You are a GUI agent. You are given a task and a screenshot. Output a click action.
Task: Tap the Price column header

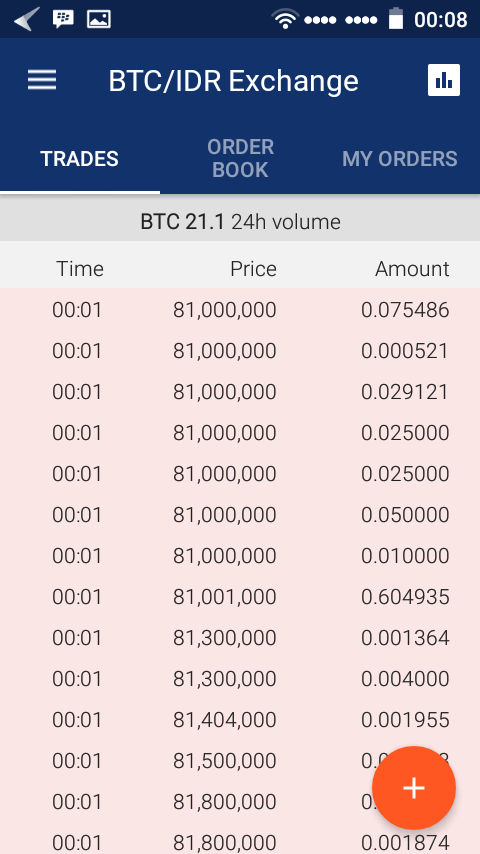253,269
